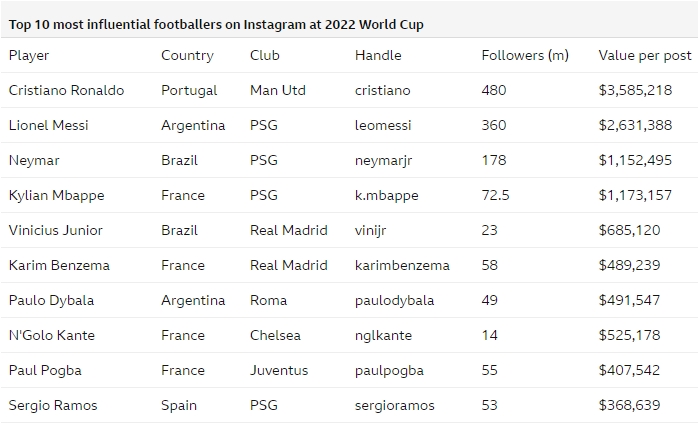Select the Cristiano Ronaldo player cell
This screenshot has height=431, width=698.
tap(66, 90)
